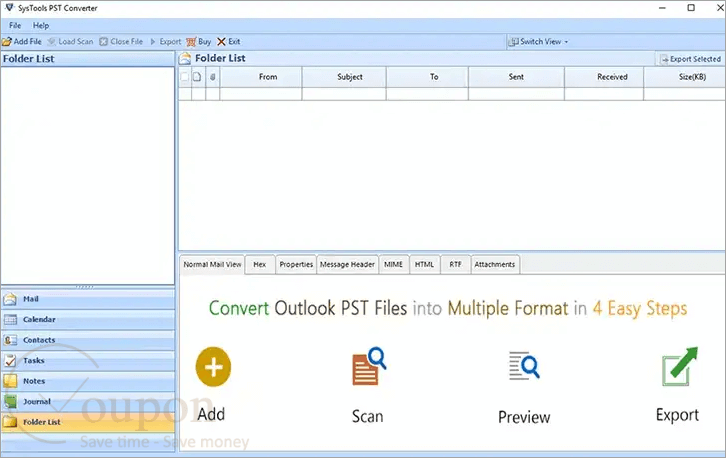Switch to the HTML tab
726x458 pixels.
click(425, 264)
